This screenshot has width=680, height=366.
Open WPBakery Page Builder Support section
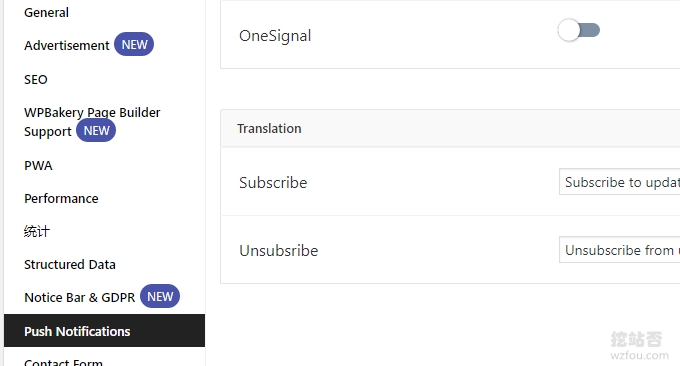click(92, 122)
